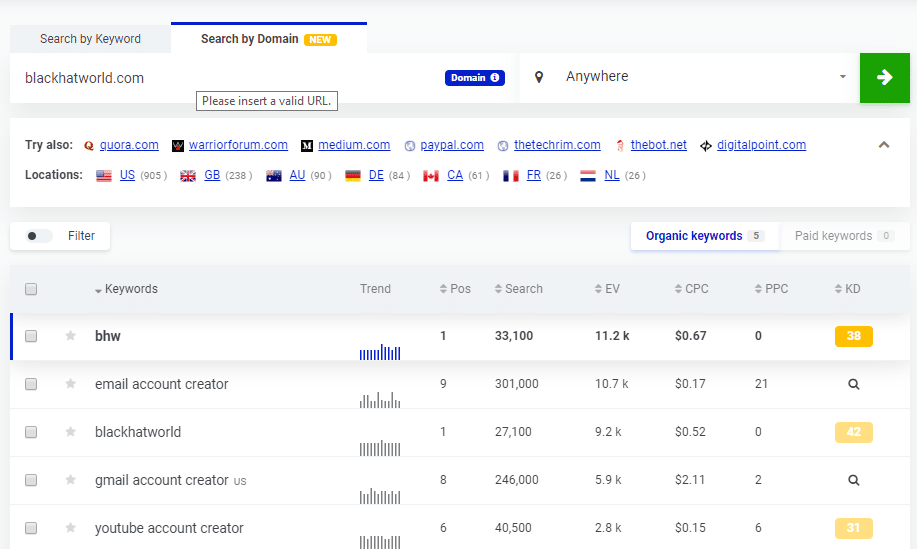Click the warriorforum favicon
Viewport: 917px width, 549px height.
point(178,146)
